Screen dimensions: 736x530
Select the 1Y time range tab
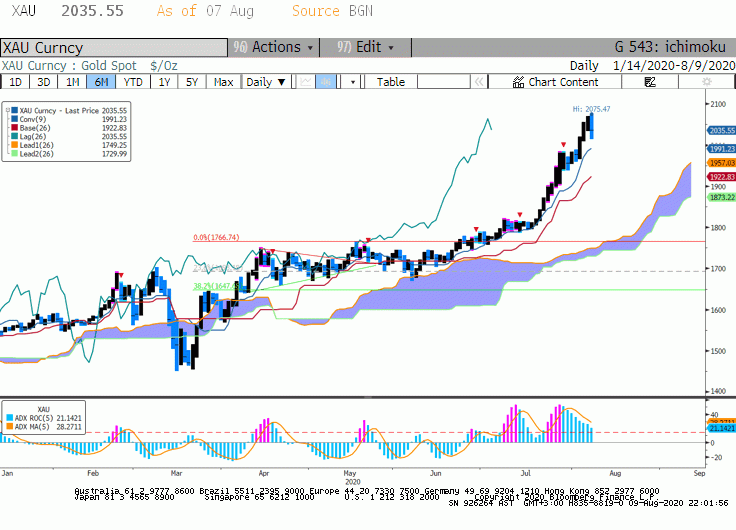pyautogui.click(x=164, y=82)
